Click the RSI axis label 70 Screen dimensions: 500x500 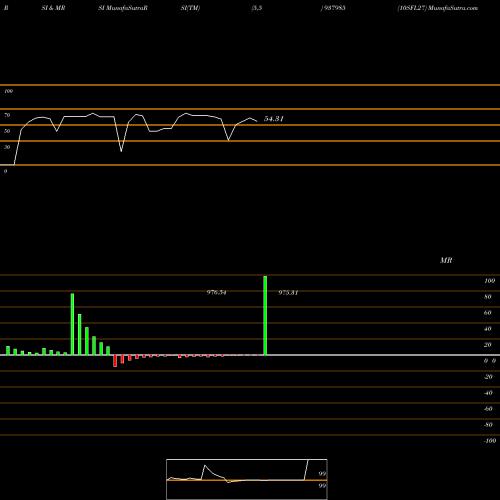[7, 115]
